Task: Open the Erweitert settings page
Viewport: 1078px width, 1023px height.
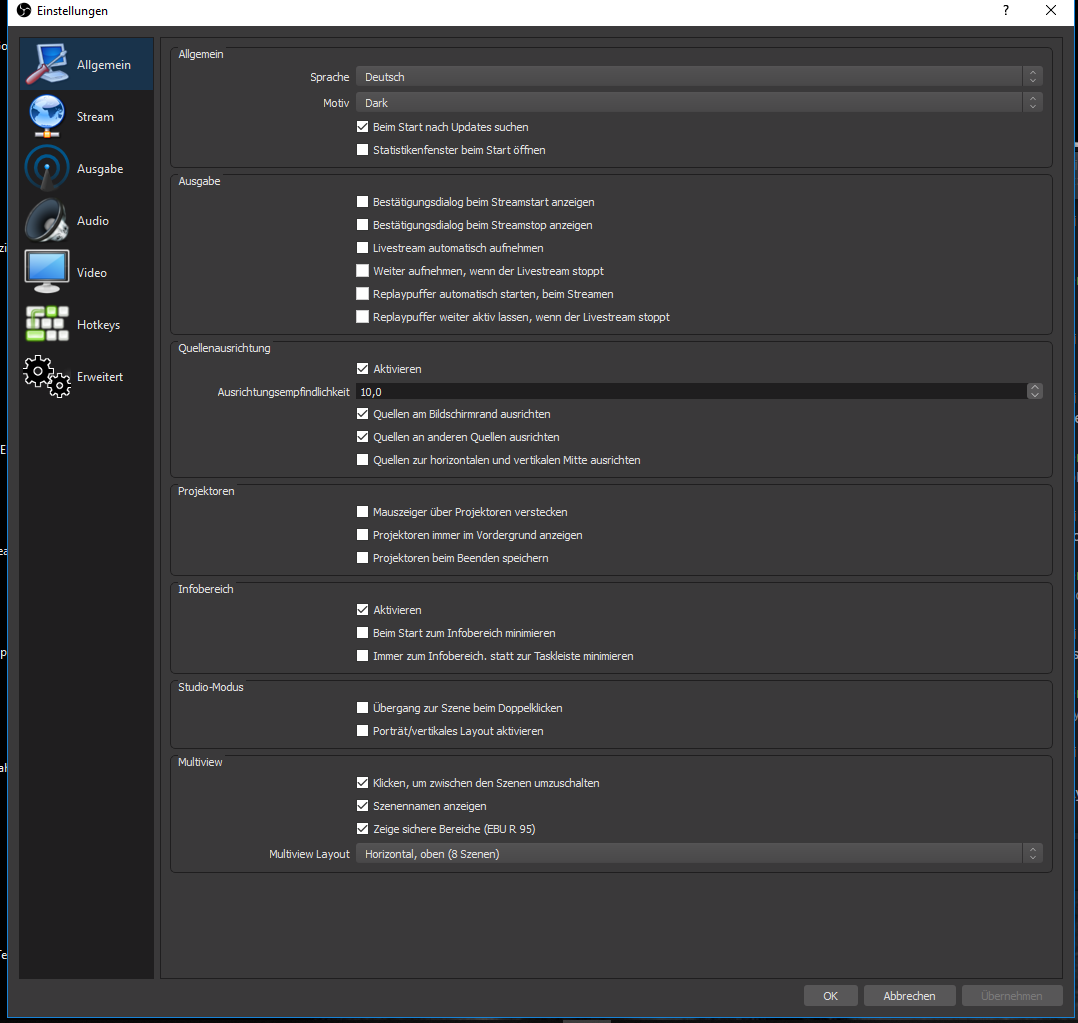Action: pyautogui.click(x=86, y=377)
